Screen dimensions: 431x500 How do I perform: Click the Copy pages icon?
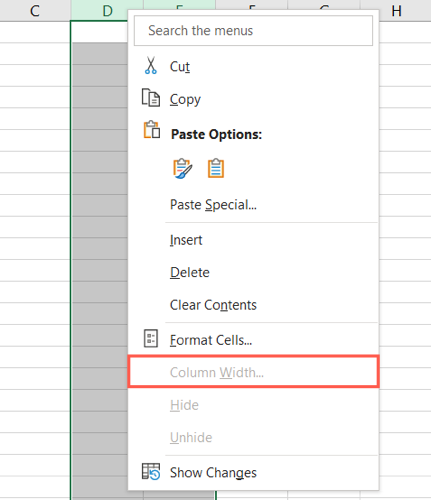151,98
